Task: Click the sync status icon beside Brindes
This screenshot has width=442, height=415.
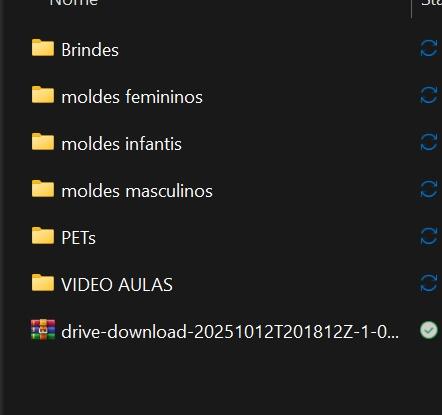Action: (x=429, y=49)
